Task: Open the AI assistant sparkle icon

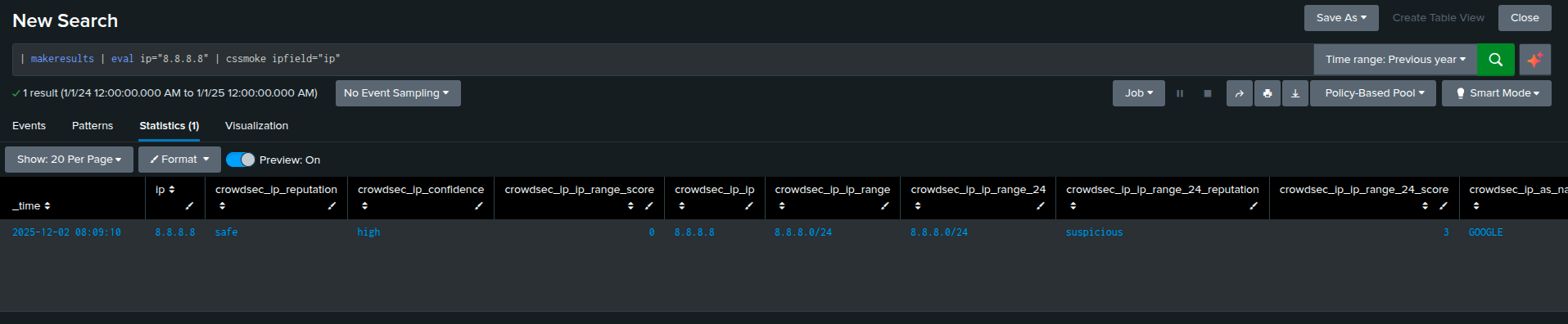Action: [1535, 60]
